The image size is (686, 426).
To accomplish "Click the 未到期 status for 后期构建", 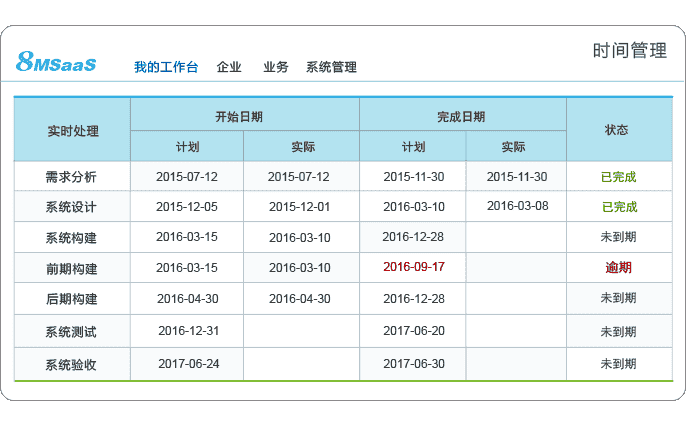I will pyautogui.click(x=618, y=298).
